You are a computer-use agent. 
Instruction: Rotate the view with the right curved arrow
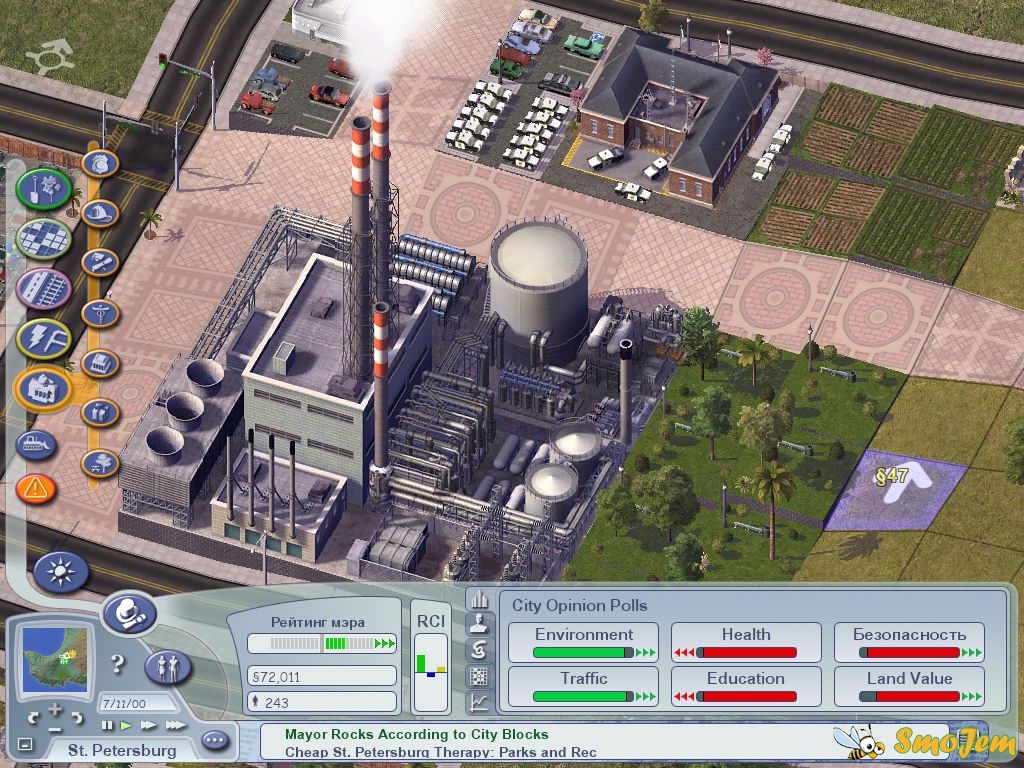(77, 718)
